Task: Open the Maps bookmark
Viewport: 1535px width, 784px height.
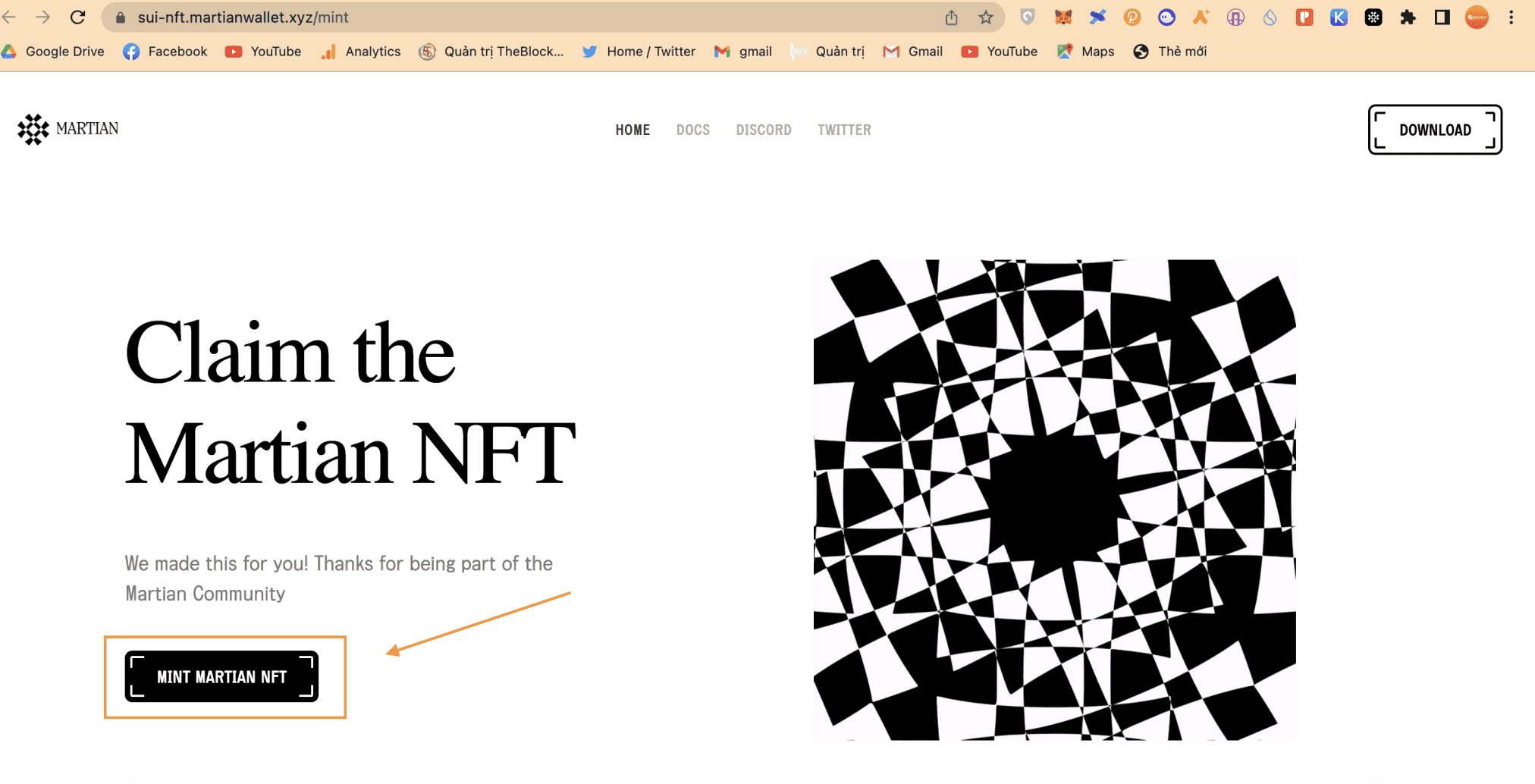Action: click(1086, 52)
